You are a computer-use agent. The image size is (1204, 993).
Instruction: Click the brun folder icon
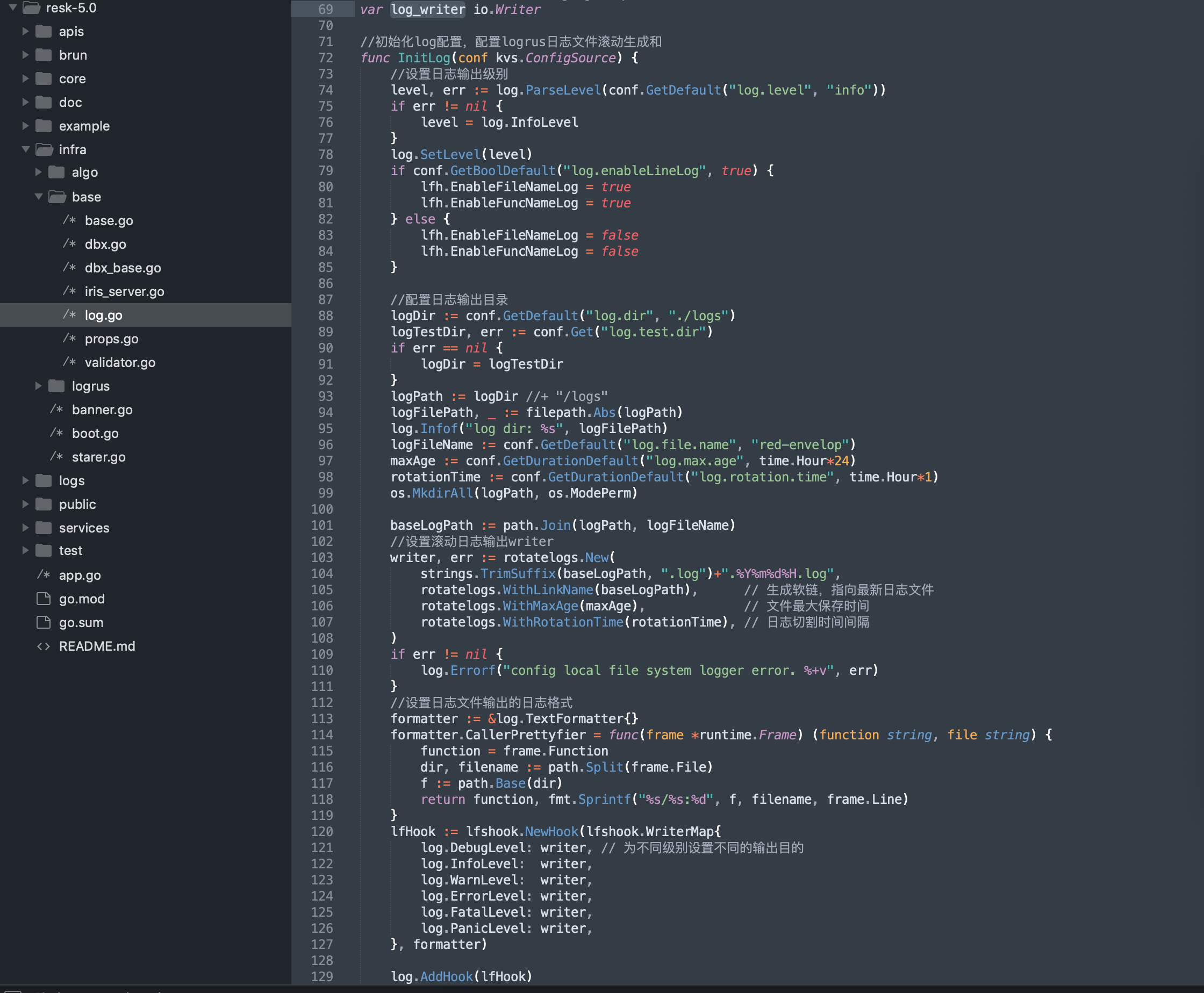pos(44,54)
